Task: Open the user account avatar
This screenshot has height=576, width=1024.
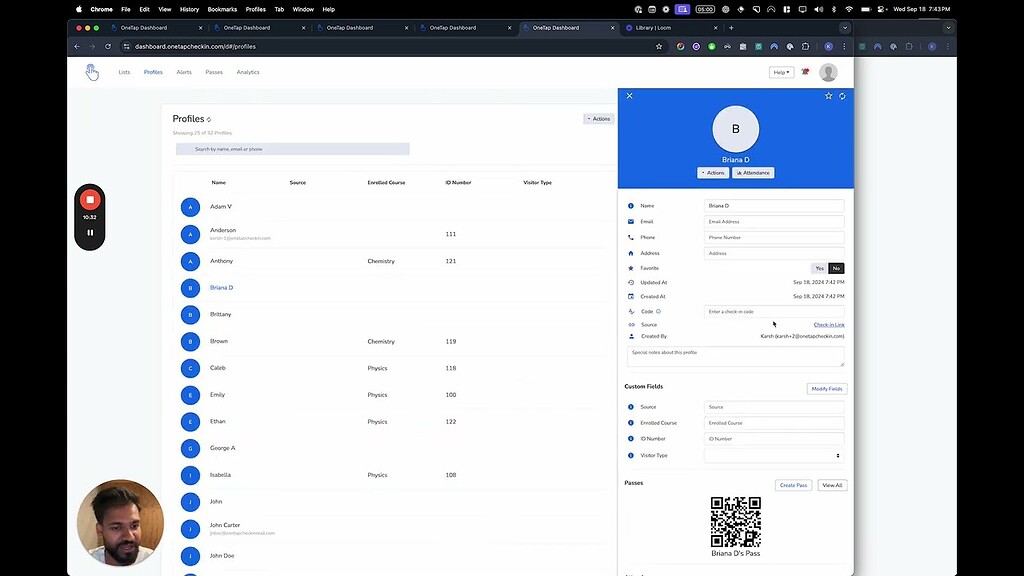Action: 828,72
